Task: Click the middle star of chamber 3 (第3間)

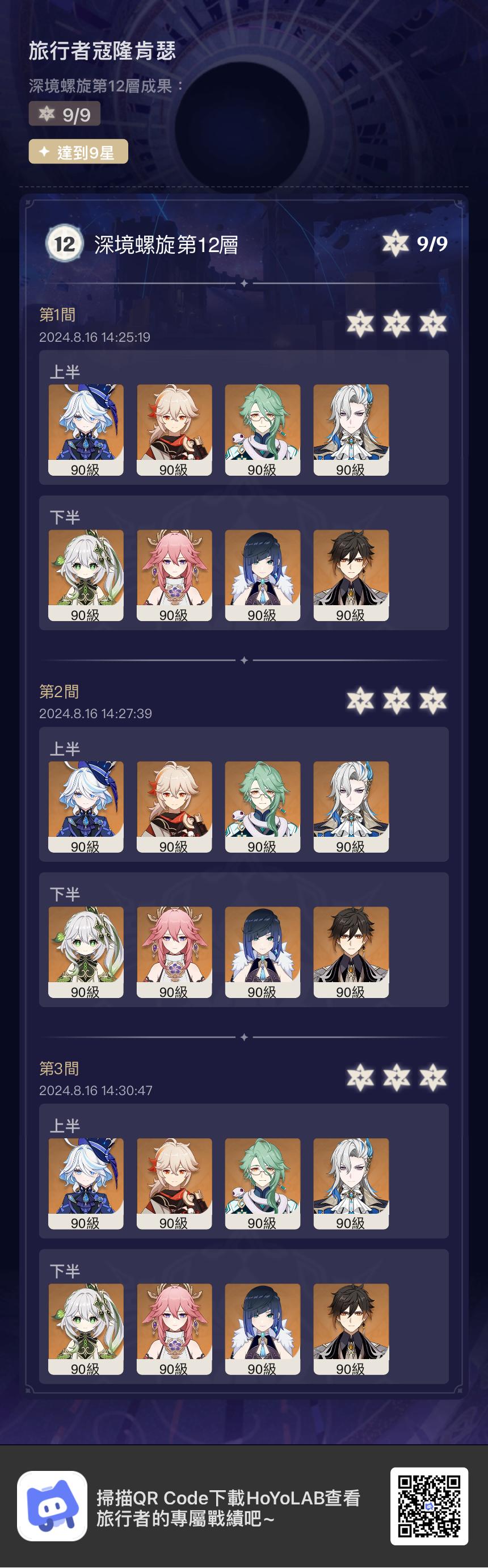Action: (397, 1078)
